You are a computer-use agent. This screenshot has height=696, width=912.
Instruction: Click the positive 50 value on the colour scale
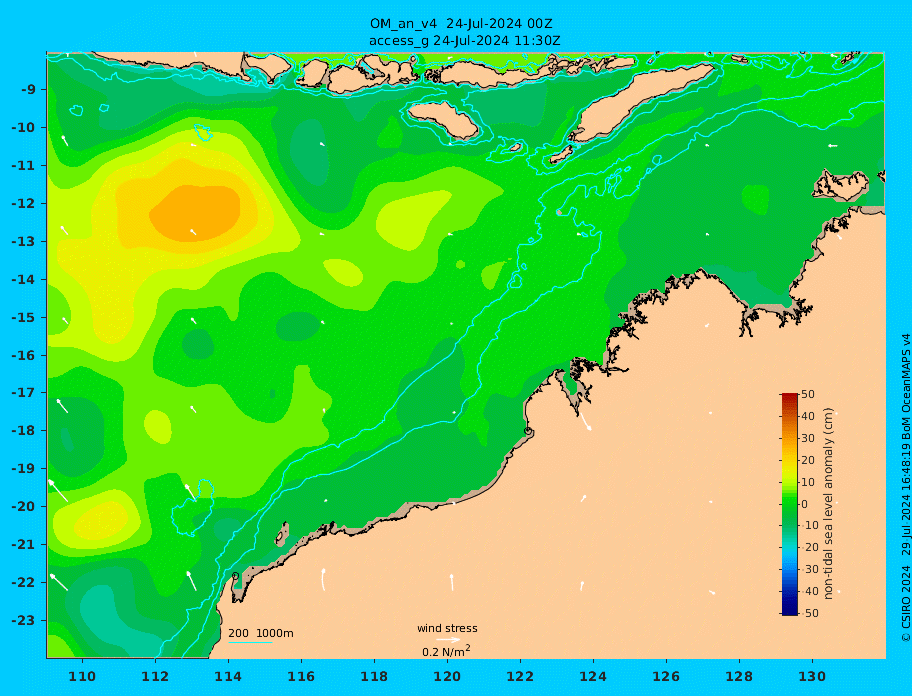pos(808,394)
